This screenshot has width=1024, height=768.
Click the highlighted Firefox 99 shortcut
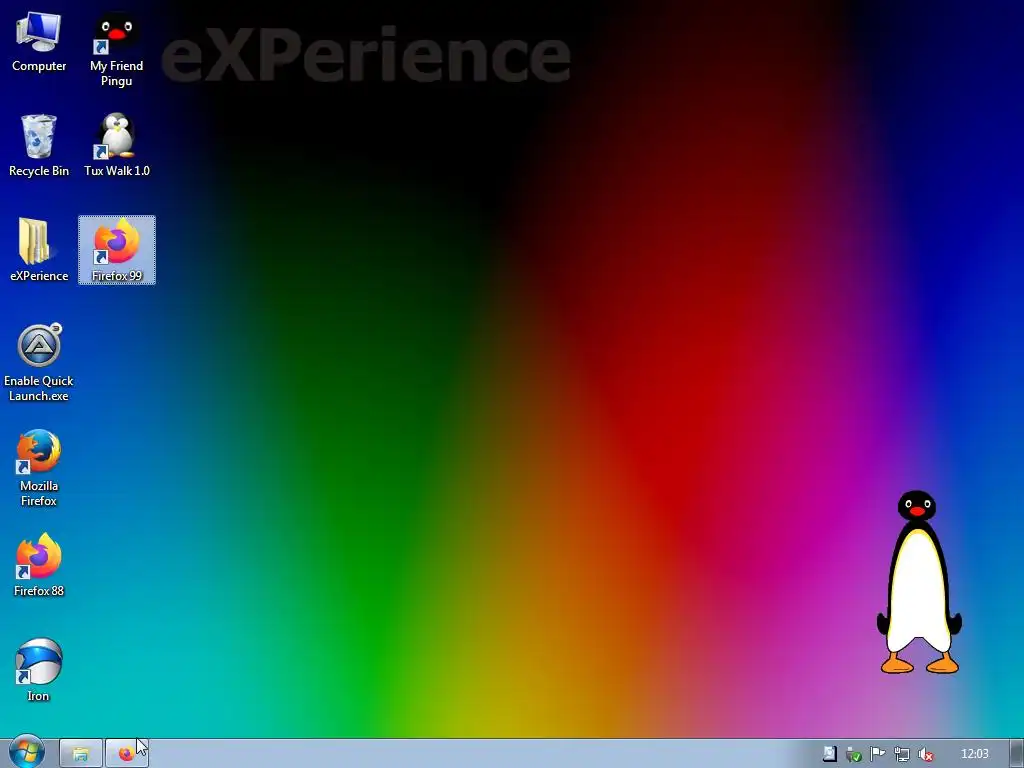(x=117, y=250)
